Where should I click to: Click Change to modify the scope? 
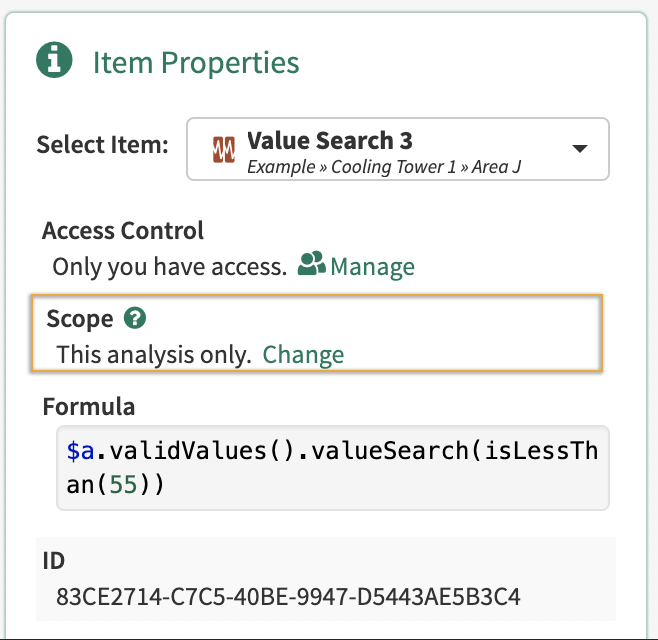click(303, 354)
